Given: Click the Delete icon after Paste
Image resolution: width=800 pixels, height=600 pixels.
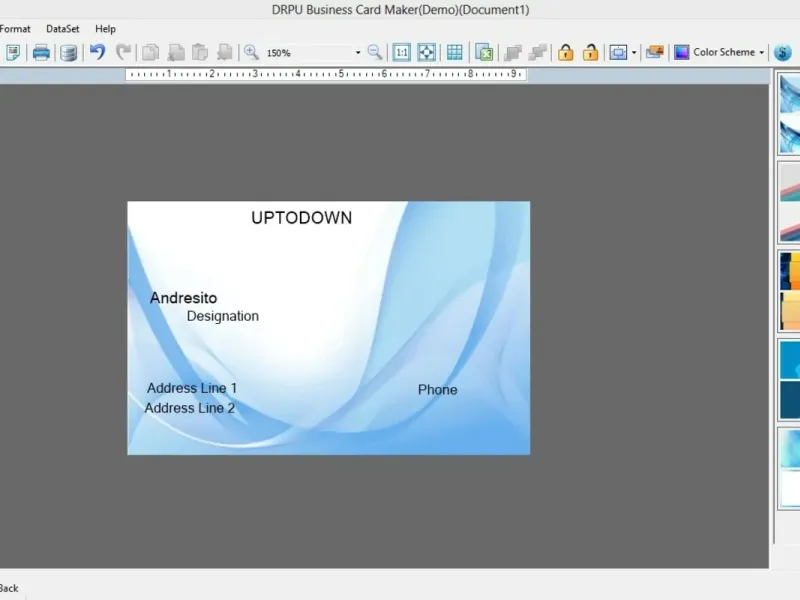Looking at the screenshot, I should 224,52.
